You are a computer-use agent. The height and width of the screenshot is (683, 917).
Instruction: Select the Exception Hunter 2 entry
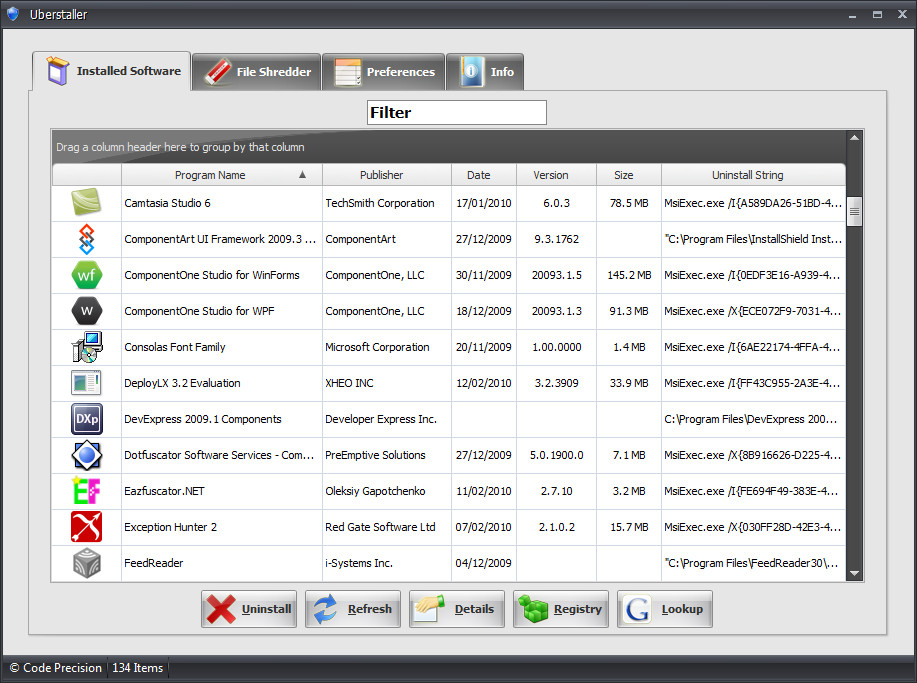pos(170,527)
